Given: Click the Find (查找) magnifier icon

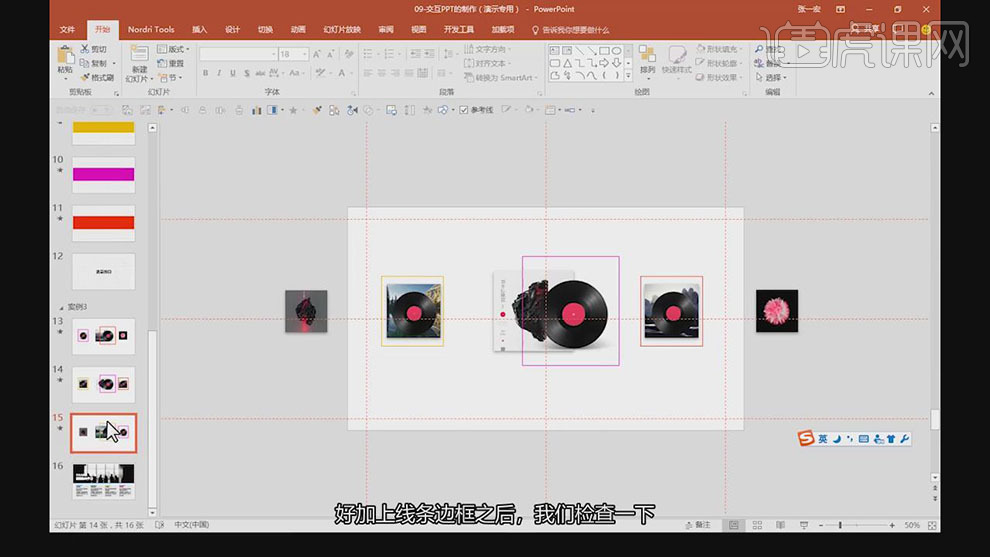Looking at the screenshot, I should (x=760, y=49).
